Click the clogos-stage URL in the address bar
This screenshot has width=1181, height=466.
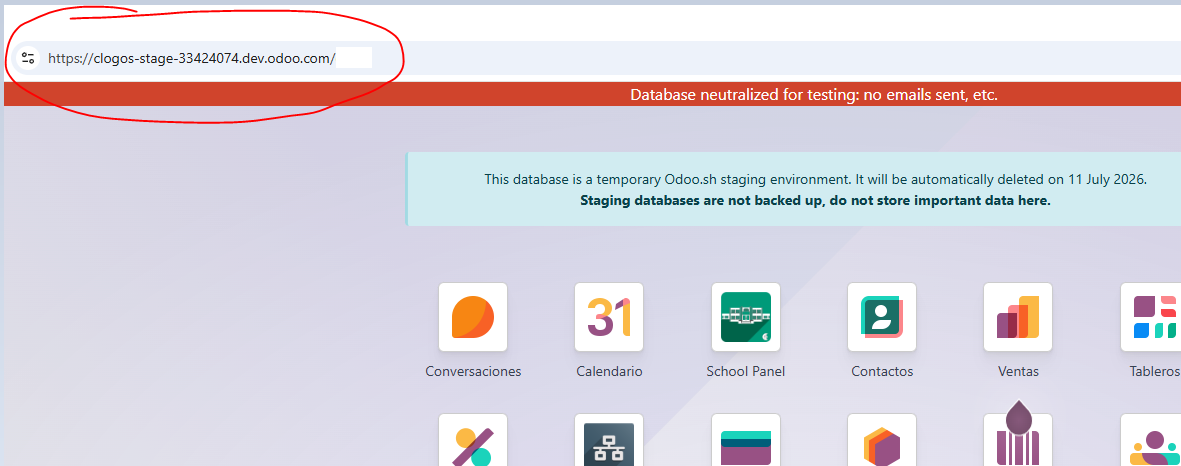[x=191, y=58]
